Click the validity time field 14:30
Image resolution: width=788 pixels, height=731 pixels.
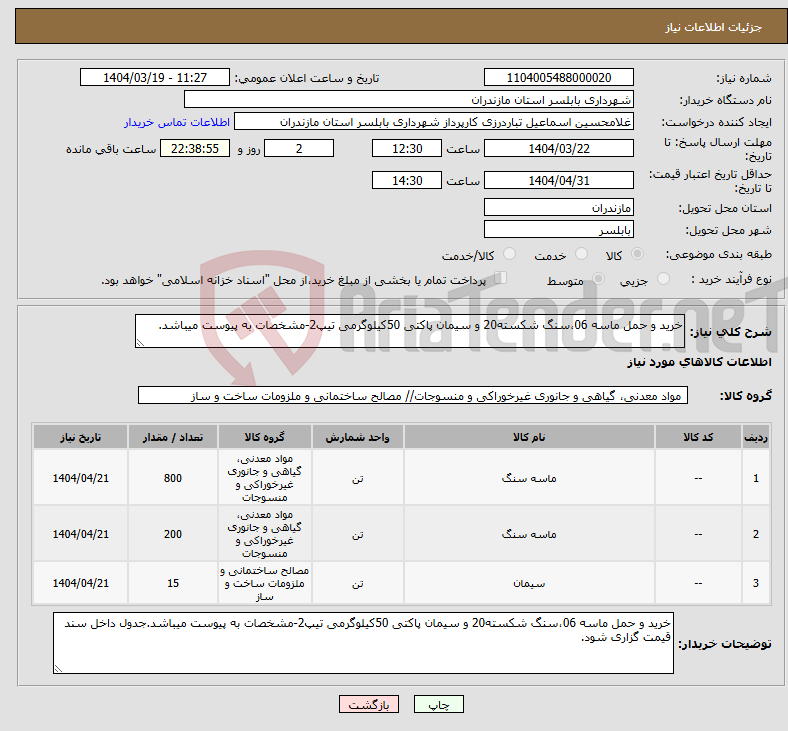point(407,180)
